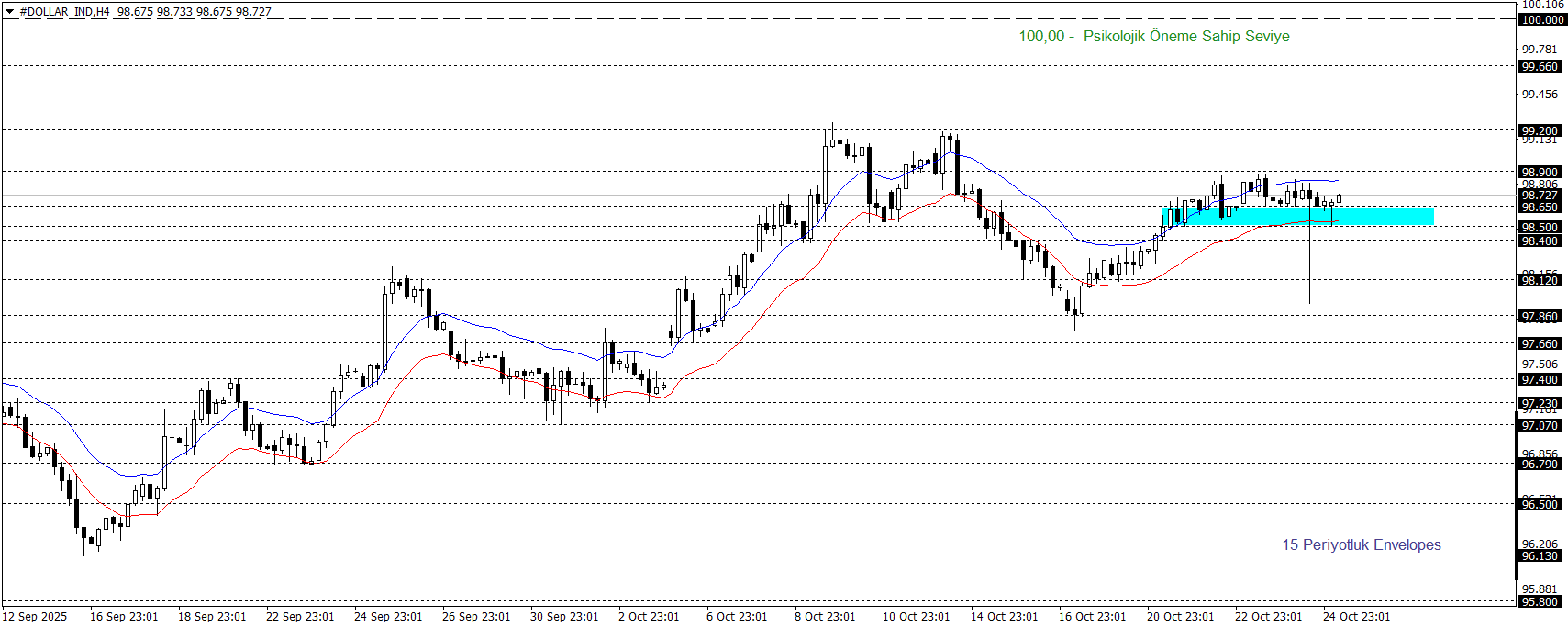The image size is (1568, 628).
Task: Click the #DOLLAR_IND,H4 chart title text
Action: point(64,12)
